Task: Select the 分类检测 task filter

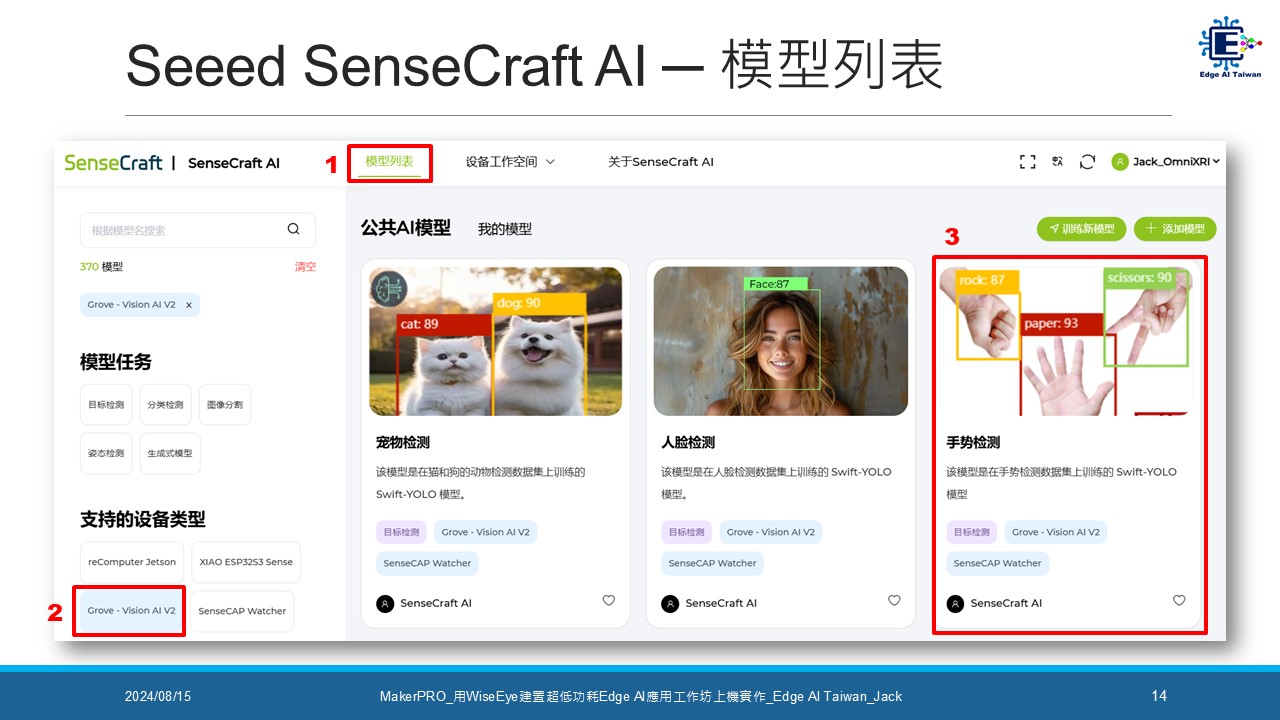Action: click(x=165, y=405)
